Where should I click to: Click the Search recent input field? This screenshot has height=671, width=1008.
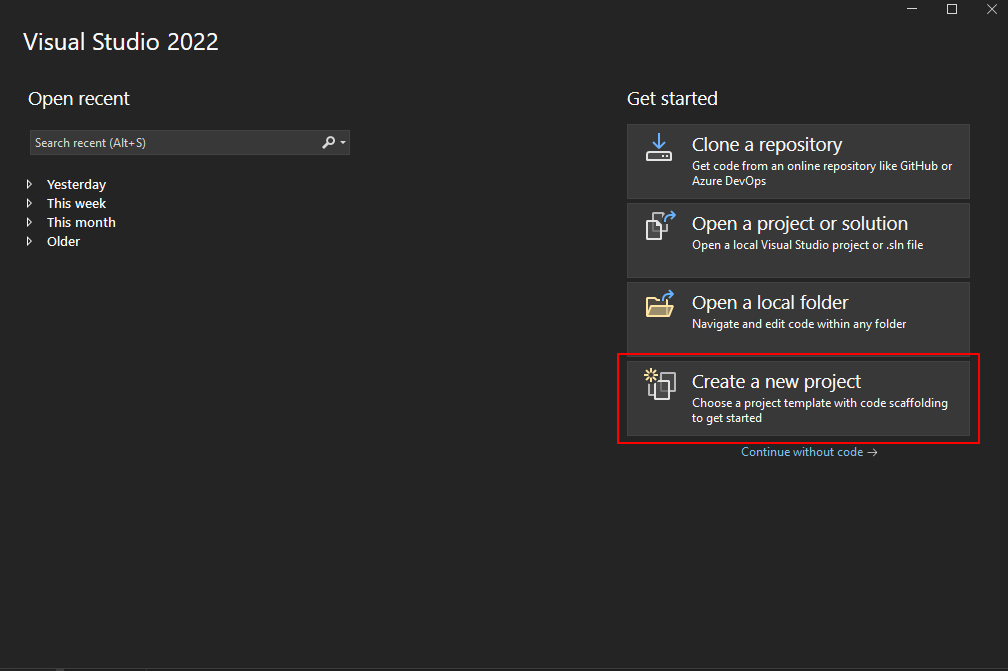click(170, 142)
